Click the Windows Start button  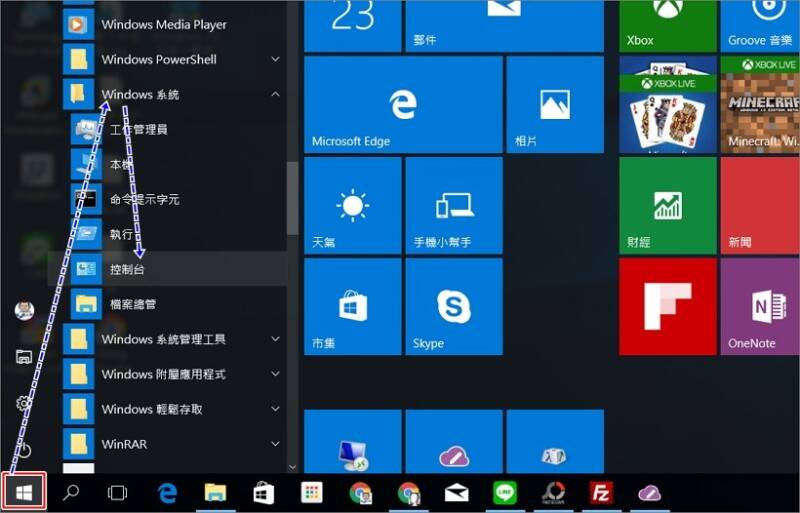[x=24, y=492]
